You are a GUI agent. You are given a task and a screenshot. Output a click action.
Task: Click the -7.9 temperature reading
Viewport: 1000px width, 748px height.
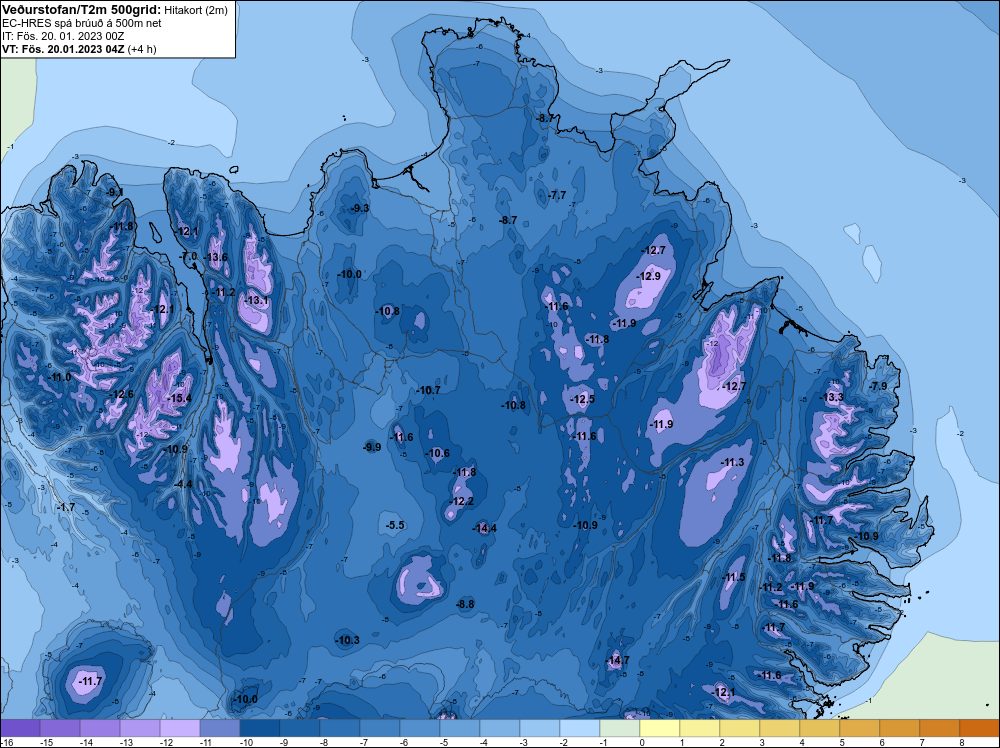tap(878, 386)
